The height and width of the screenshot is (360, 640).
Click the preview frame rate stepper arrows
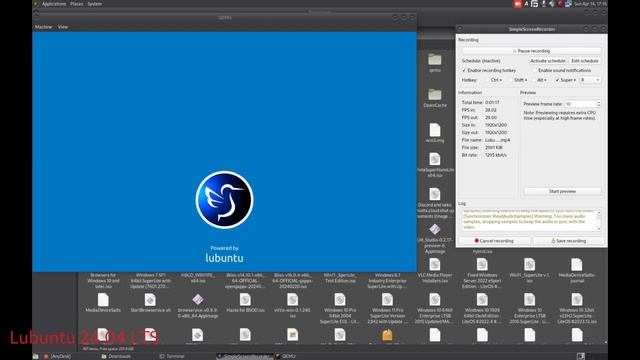(x=598, y=104)
